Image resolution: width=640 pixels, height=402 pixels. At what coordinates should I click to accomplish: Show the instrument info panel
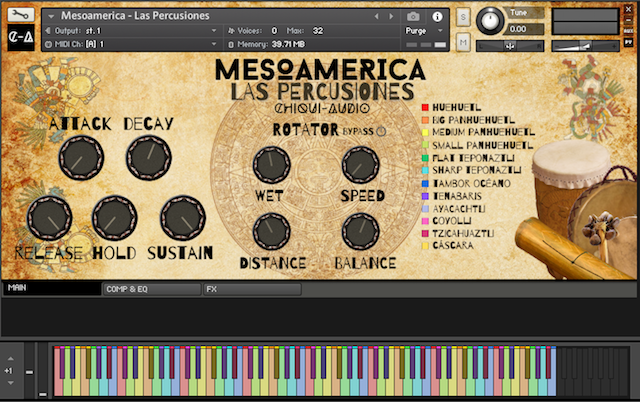point(437,17)
